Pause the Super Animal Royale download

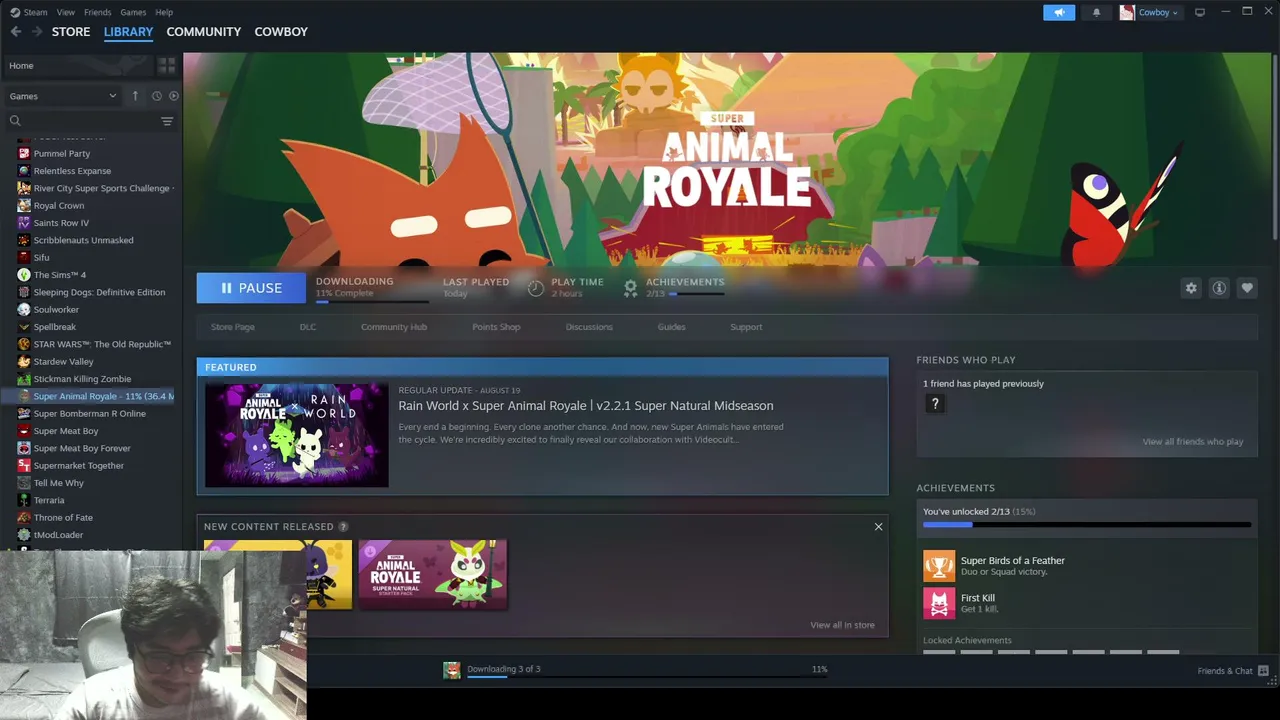[251, 288]
